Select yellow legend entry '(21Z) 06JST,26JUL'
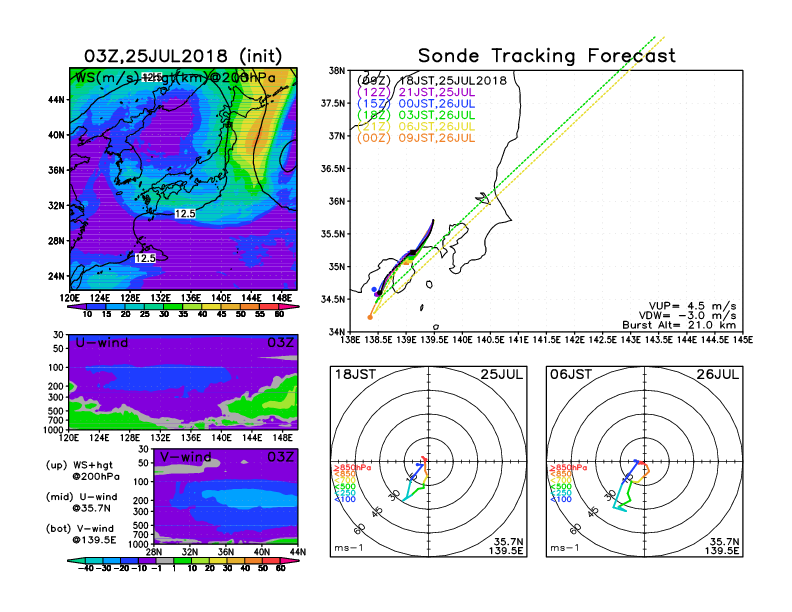 pos(416,127)
